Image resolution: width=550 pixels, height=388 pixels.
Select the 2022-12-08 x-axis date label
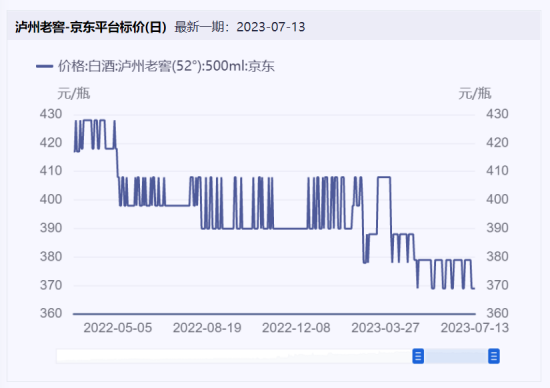pyautogui.click(x=296, y=328)
